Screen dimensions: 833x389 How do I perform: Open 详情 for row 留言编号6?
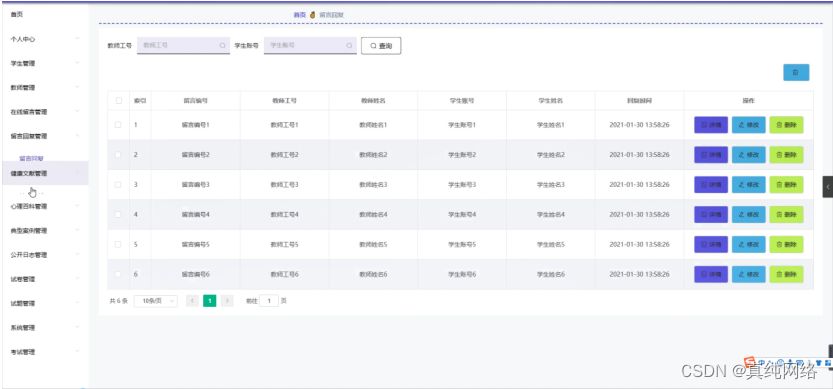point(711,274)
